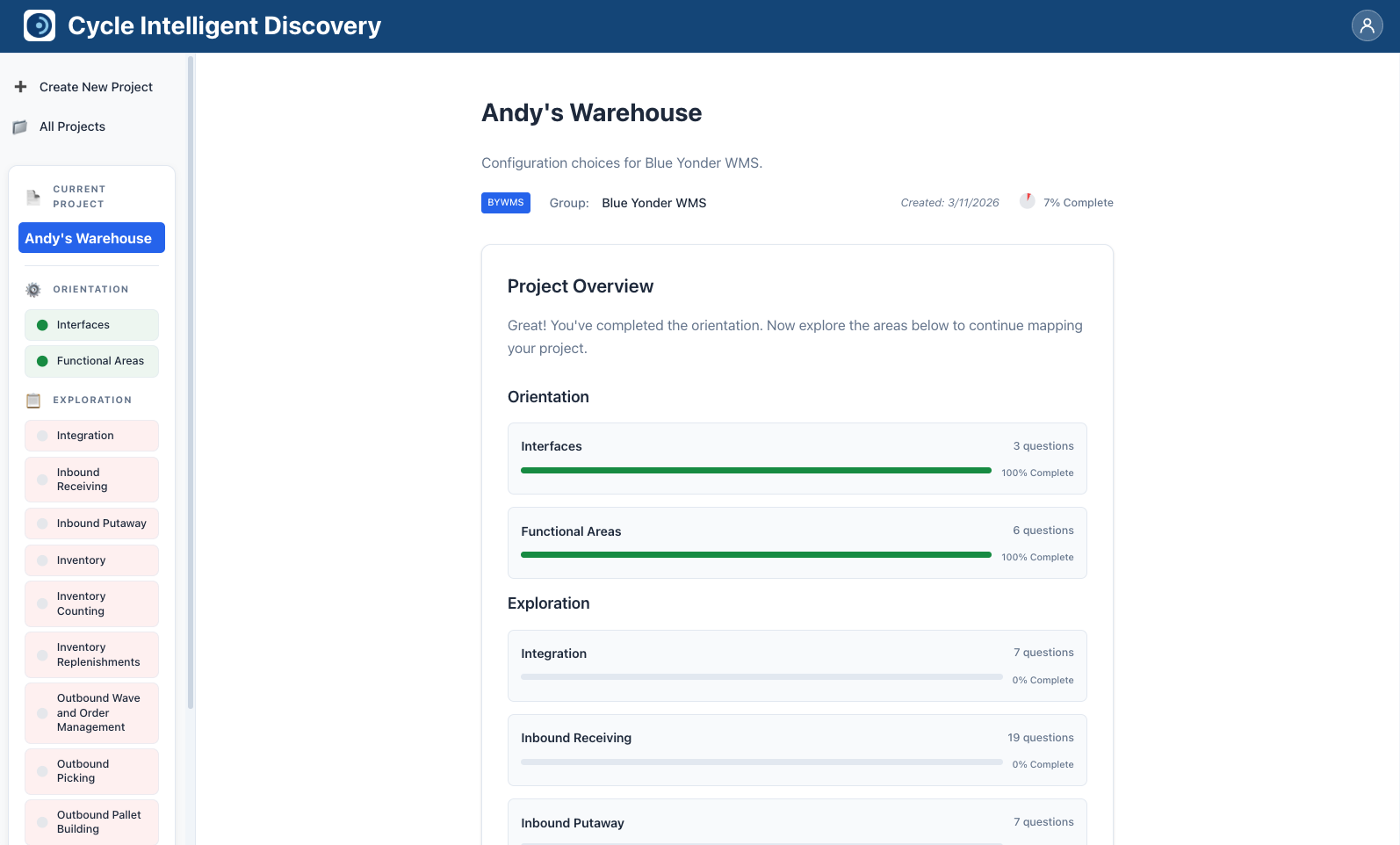Open the user profile avatar icon
The image size is (1400, 845).
[1367, 25]
